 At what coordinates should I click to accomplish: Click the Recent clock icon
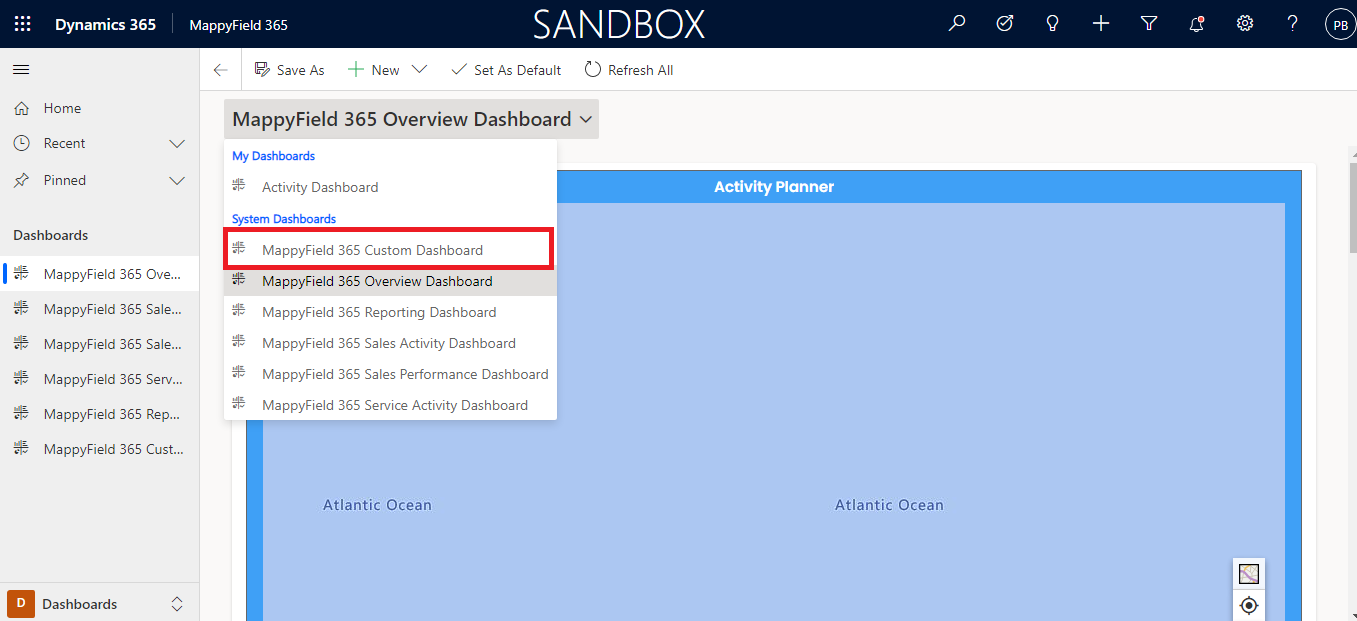tap(21, 143)
